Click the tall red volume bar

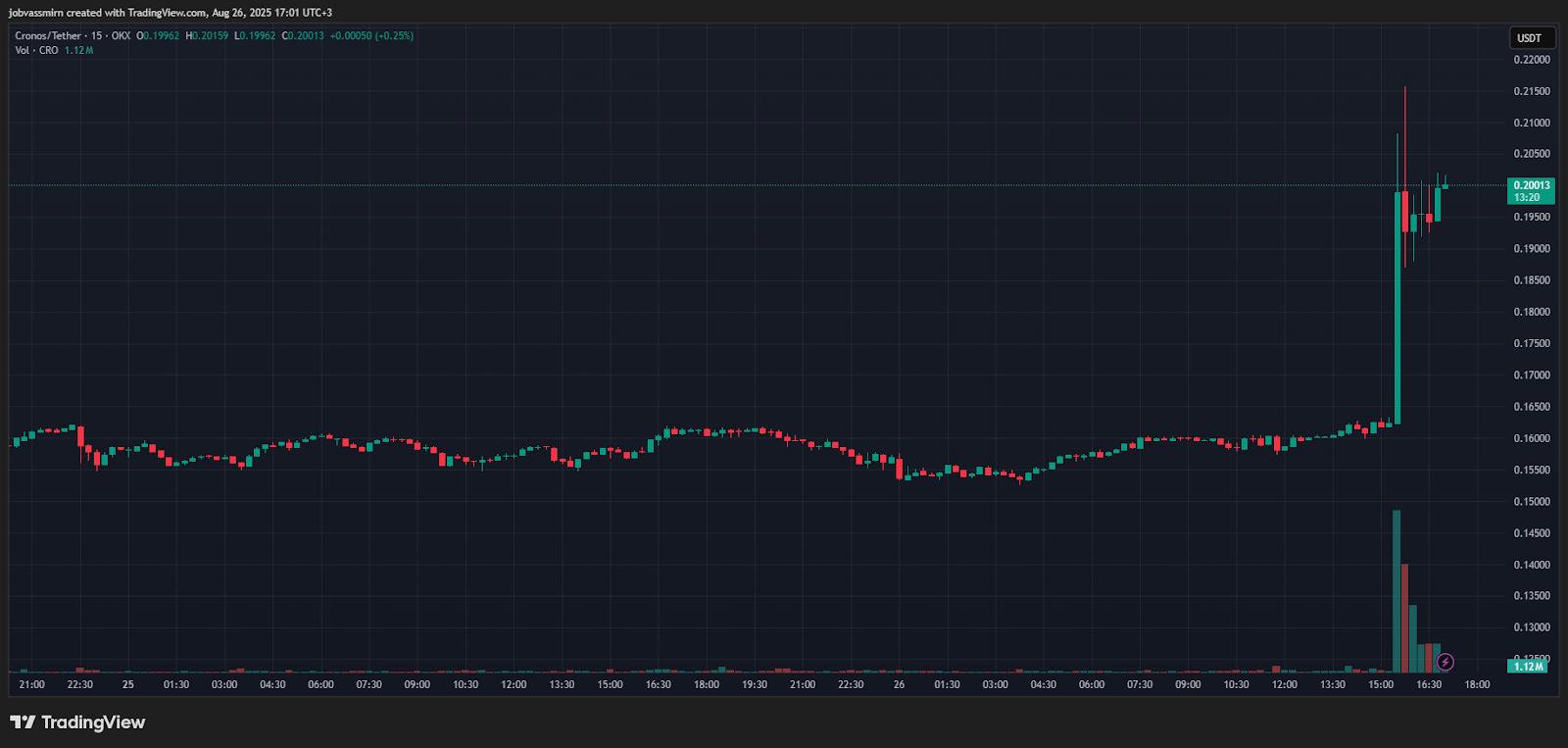1404,619
